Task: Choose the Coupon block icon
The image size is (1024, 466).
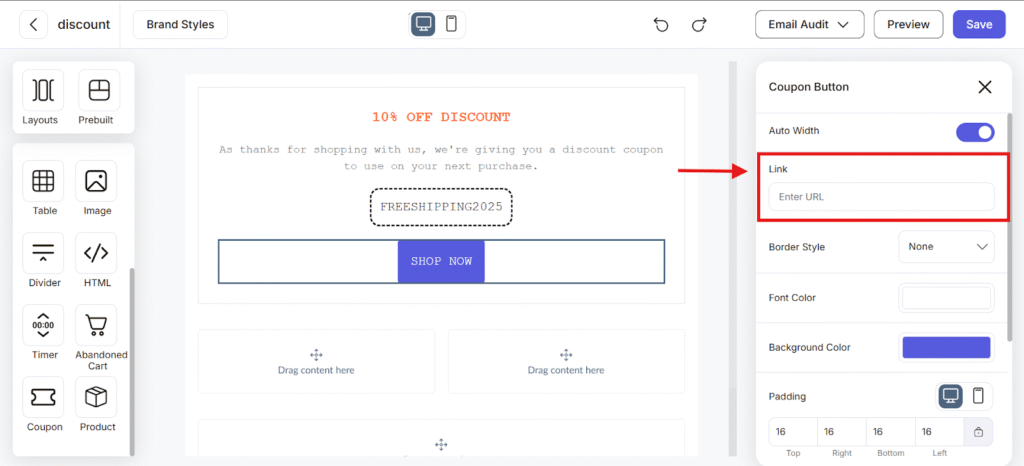Action: [43, 397]
